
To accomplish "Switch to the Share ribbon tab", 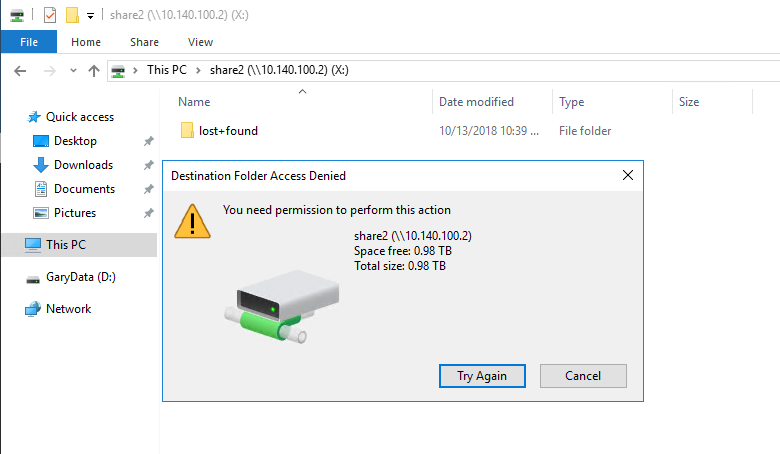I will pyautogui.click(x=144, y=42).
